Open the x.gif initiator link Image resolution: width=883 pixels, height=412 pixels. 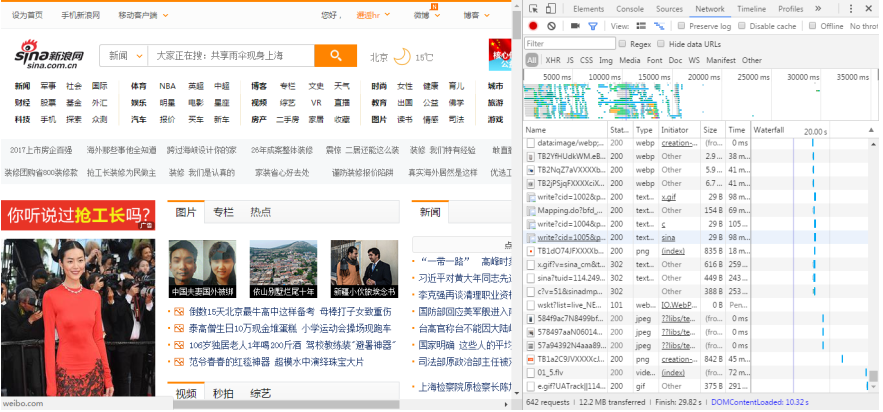[668, 197]
